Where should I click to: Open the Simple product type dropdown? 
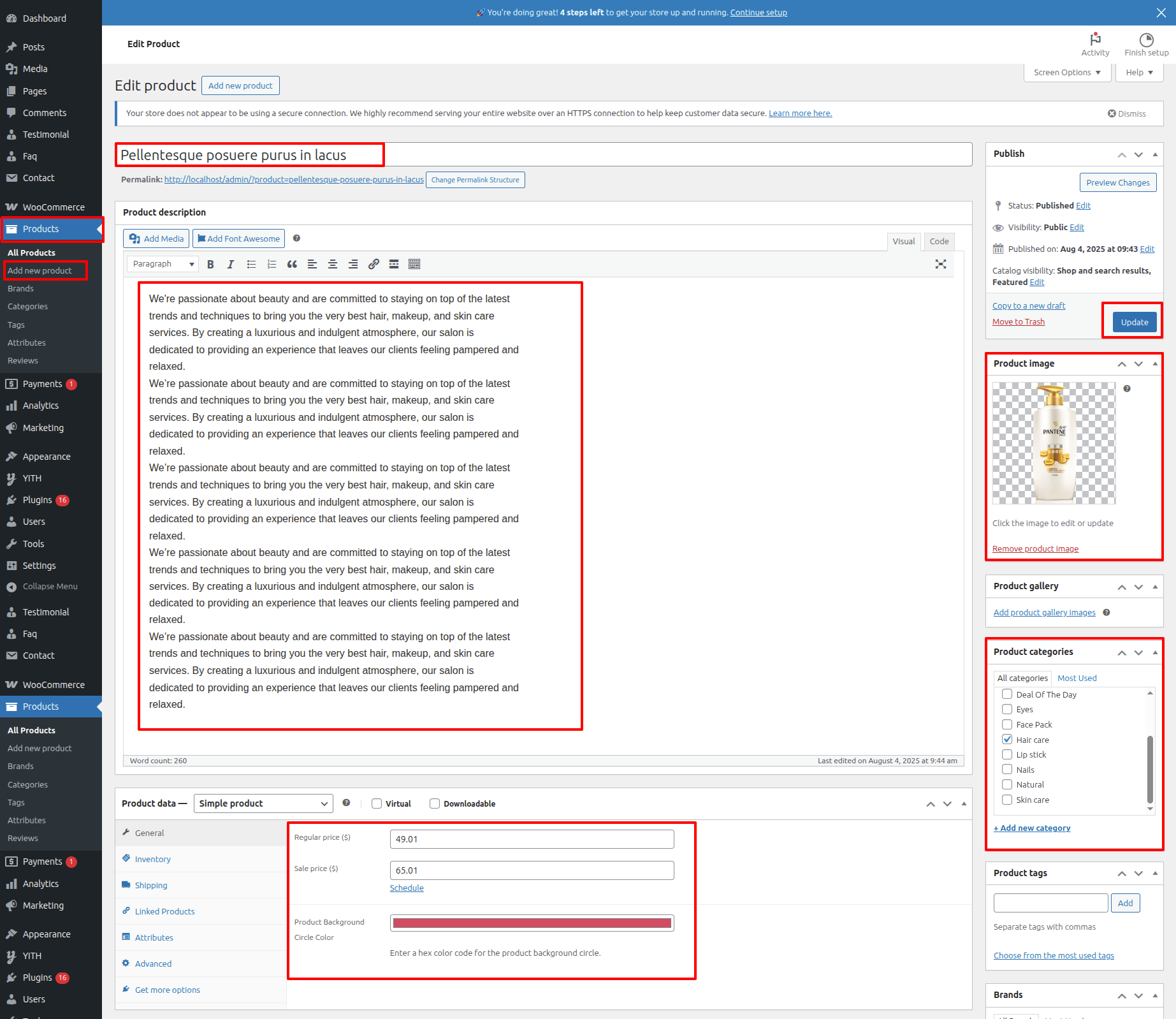(263, 803)
